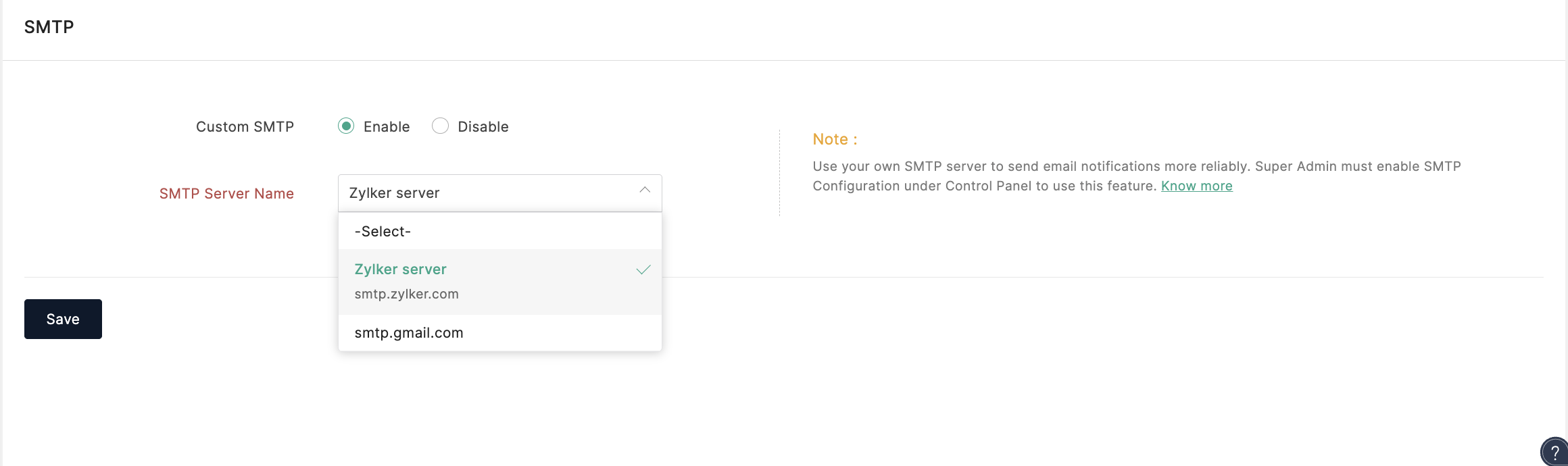This screenshot has width=1568, height=466.
Task: Click the Custom SMTP label
Action: click(245, 127)
